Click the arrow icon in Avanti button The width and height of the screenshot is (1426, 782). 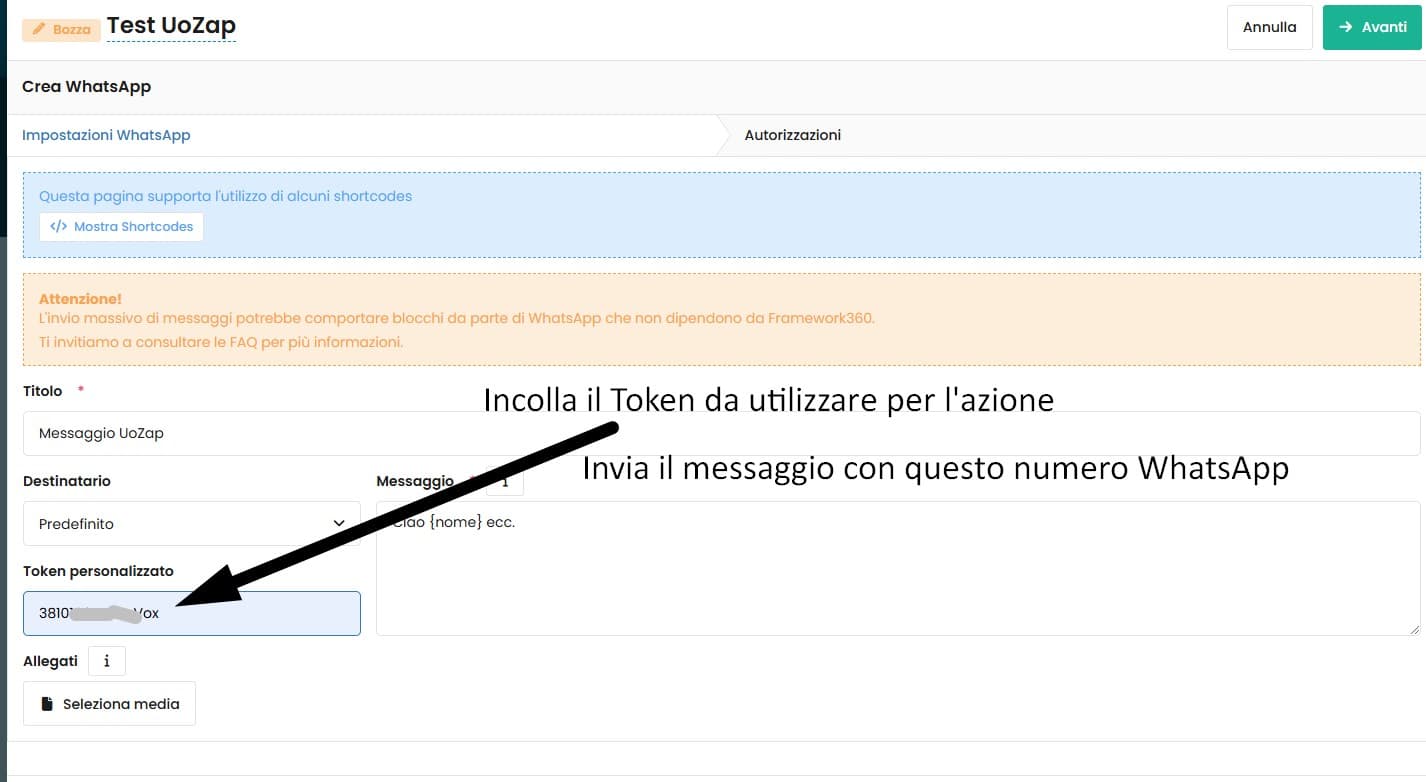click(1346, 27)
